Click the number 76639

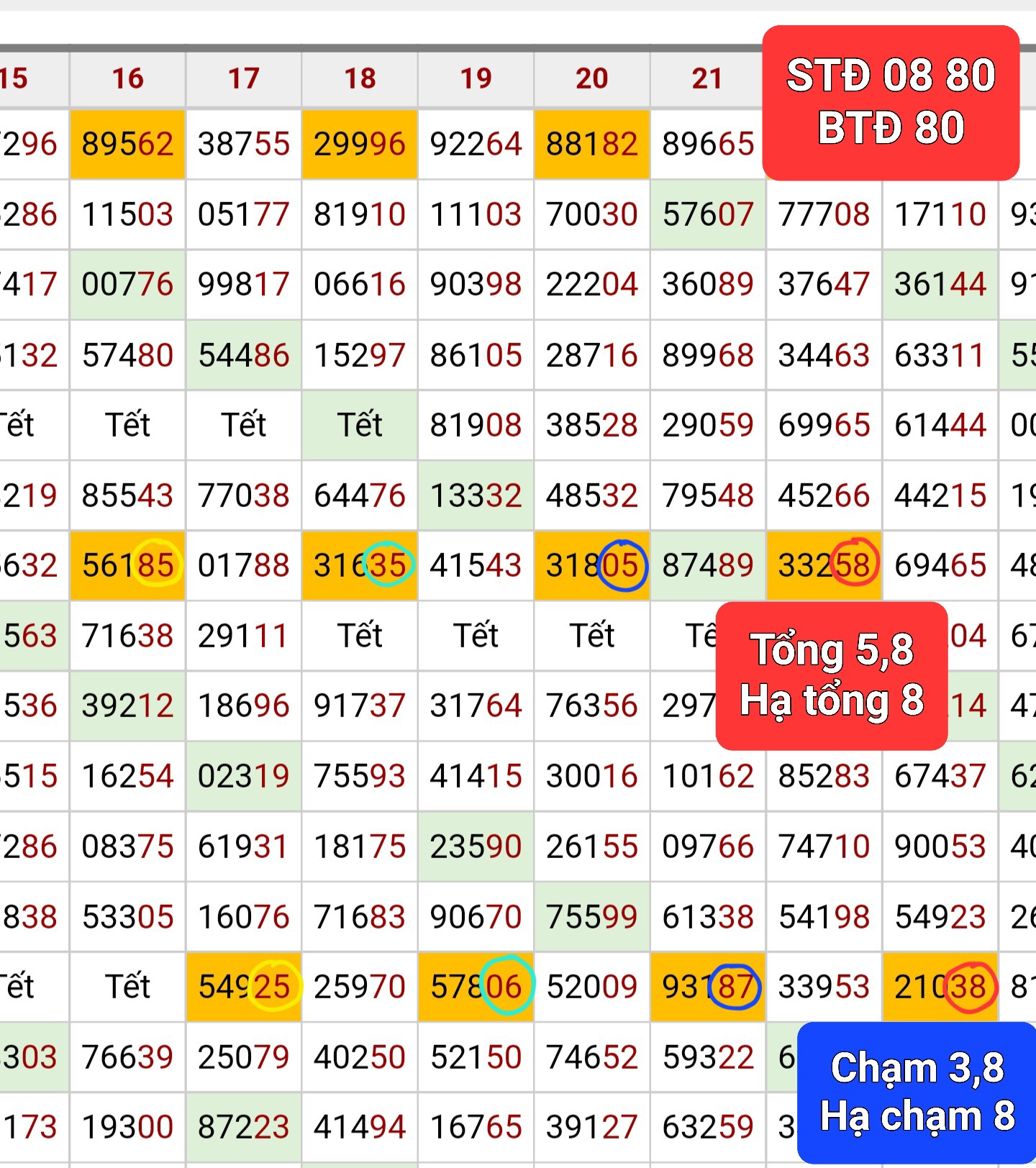[127, 1057]
